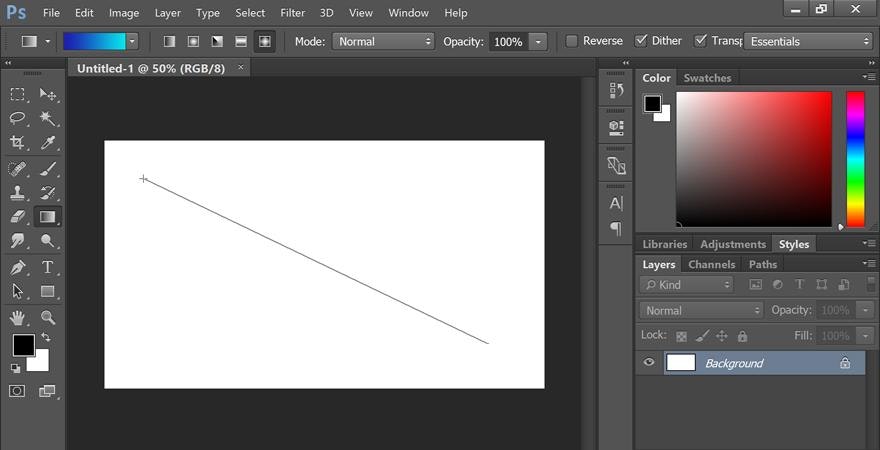The image size is (880, 450).
Task: Open the gradient Opacity slider dropdown
Action: tap(538, 42)
